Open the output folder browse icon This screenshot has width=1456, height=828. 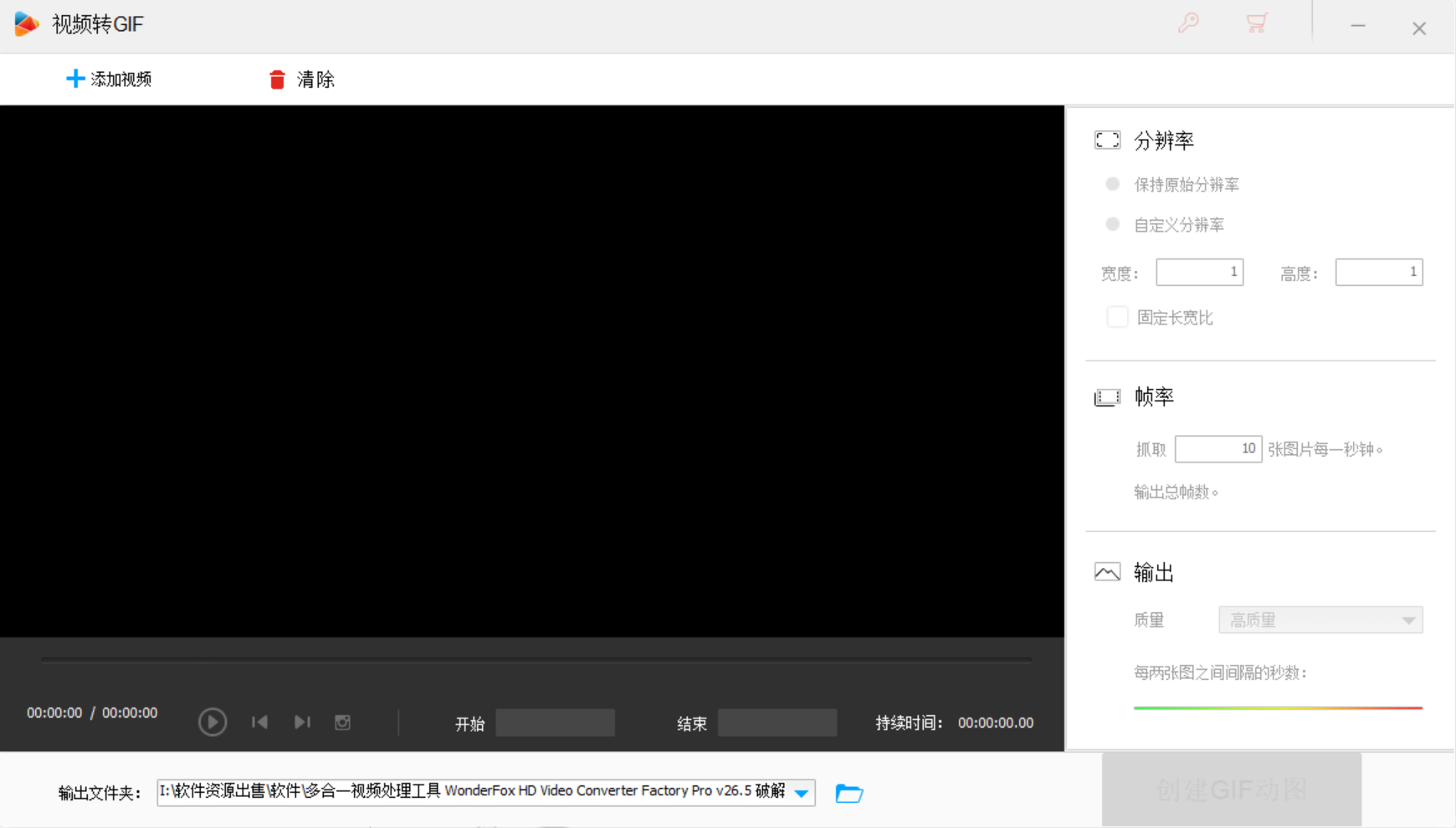click(x=849, y=793)
